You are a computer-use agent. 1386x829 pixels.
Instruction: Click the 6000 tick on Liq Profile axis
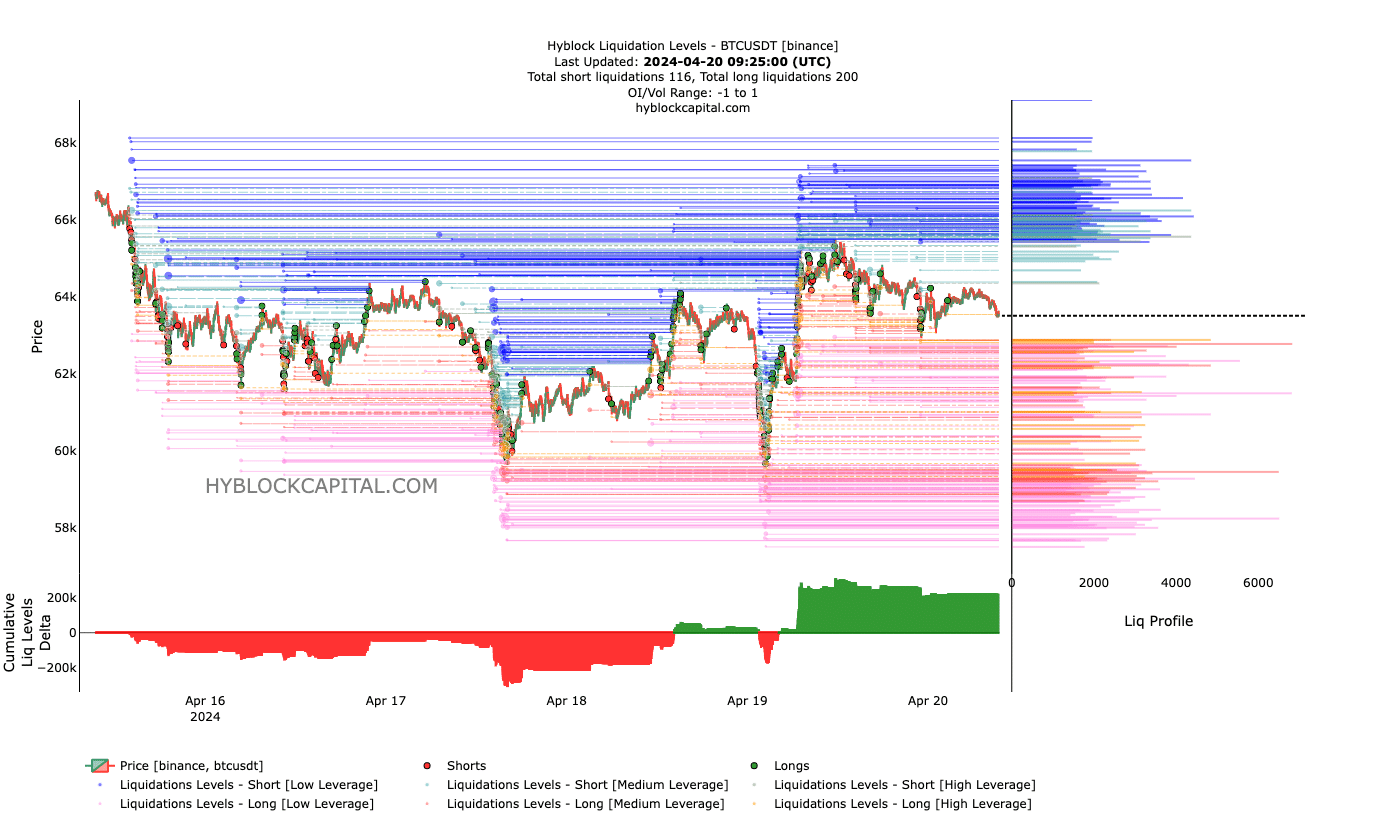[1258, 583]
